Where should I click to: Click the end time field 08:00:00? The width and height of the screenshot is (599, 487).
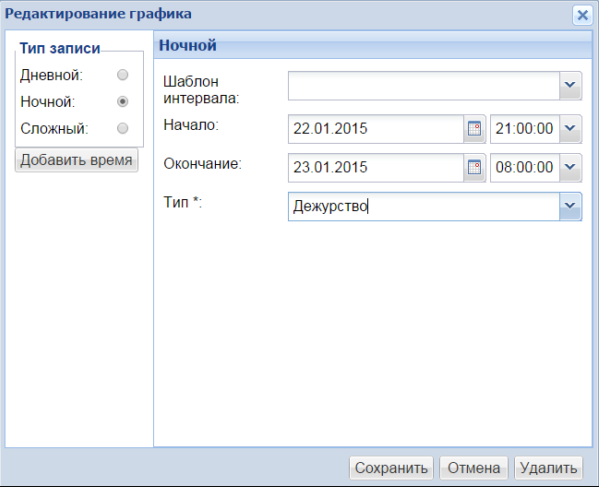click(525, 168)
